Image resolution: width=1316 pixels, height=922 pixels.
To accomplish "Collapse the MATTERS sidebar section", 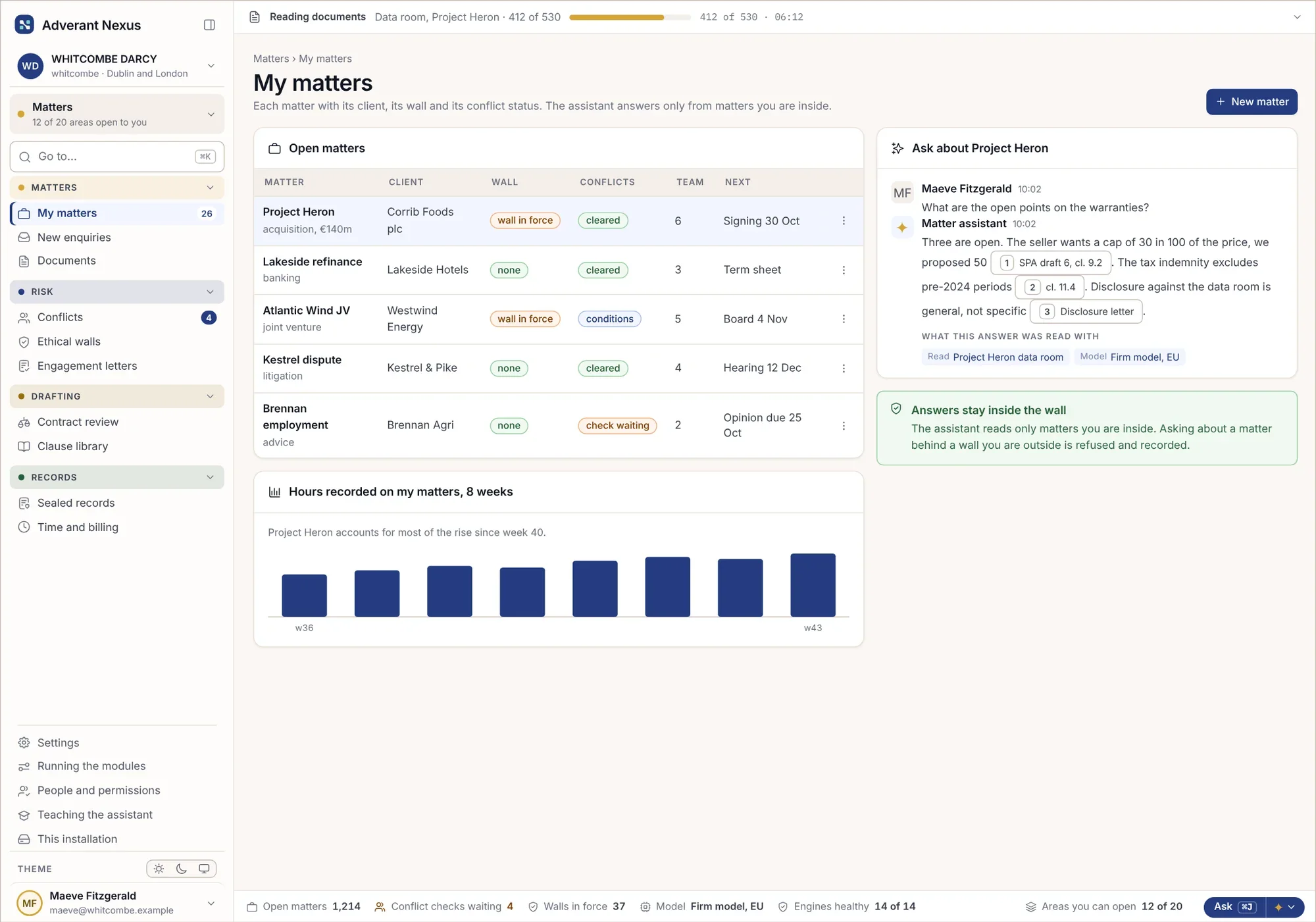I will click(x=117, y=188).
